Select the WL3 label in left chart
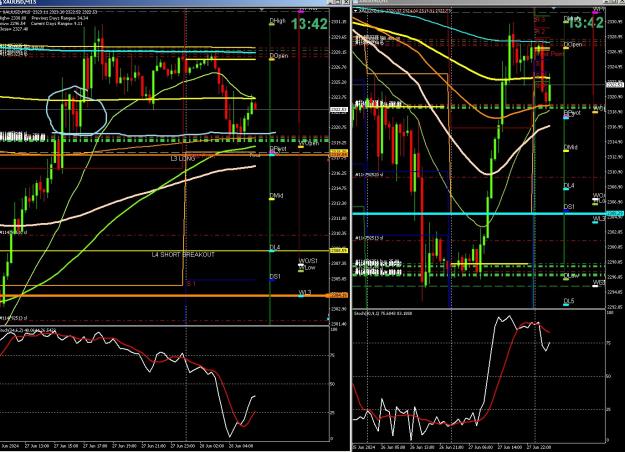Screen dimensions: 625x452 point(305,293)
